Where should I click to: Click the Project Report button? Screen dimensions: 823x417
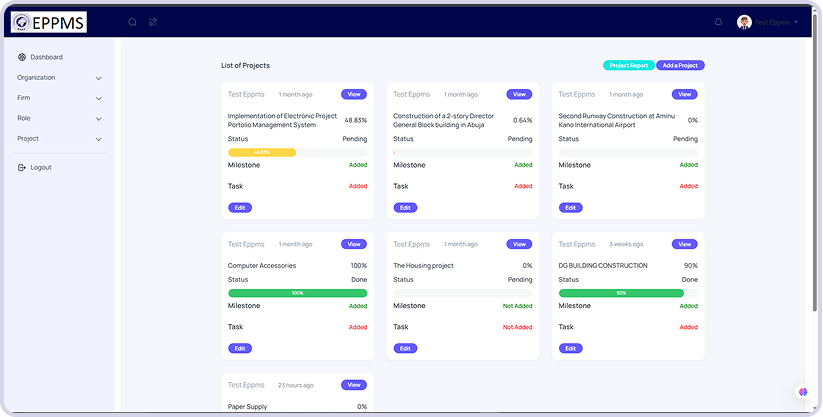628,65
